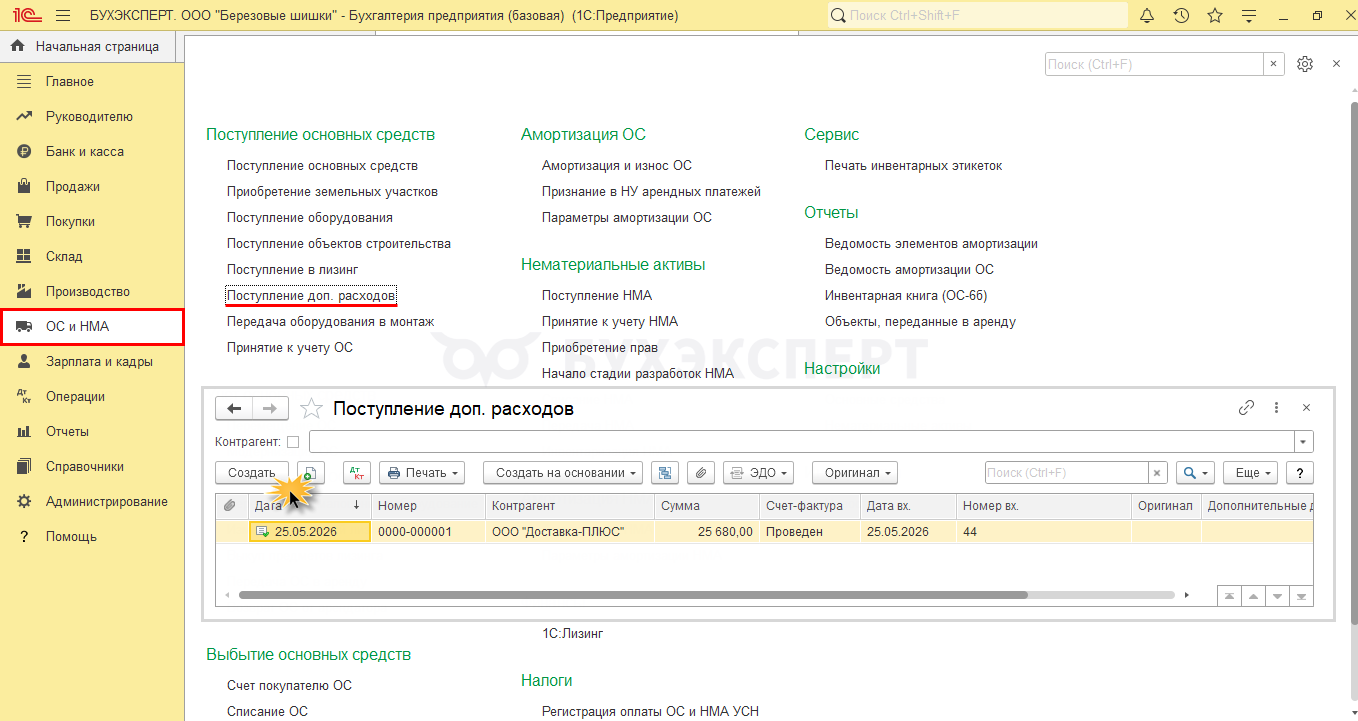Viewport: 1358px width, 721px height.
Task: Open the Оригинал dropdown
Action: point(854,473)
